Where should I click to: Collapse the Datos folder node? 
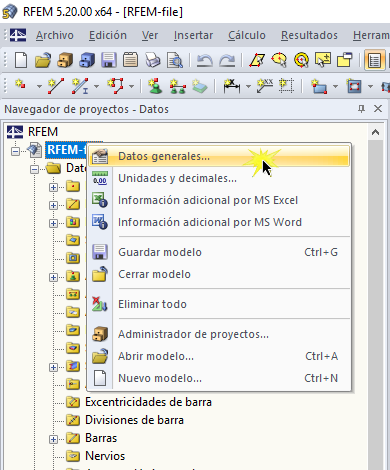34,169
